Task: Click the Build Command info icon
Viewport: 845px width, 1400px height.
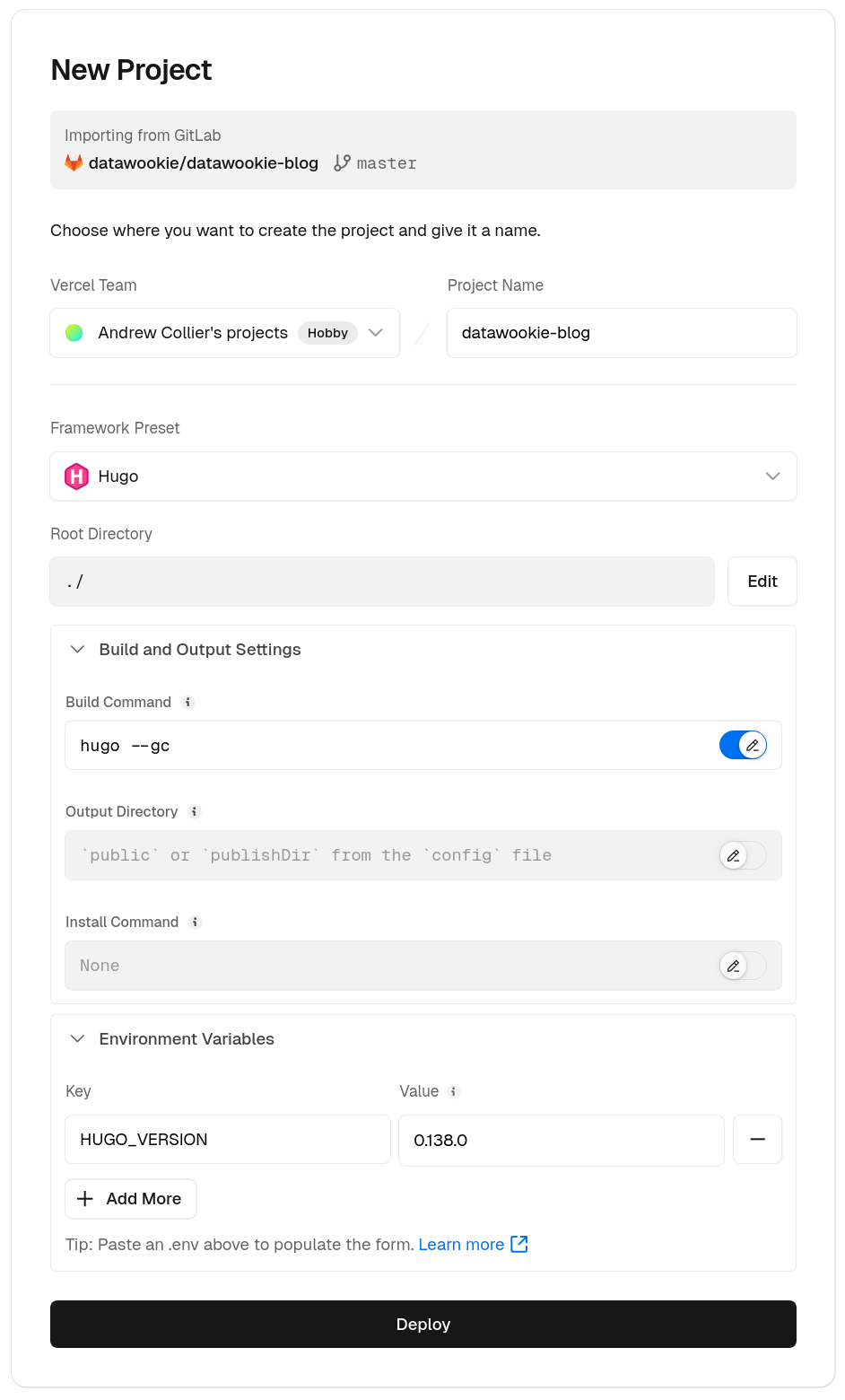Action: (188, 702)
